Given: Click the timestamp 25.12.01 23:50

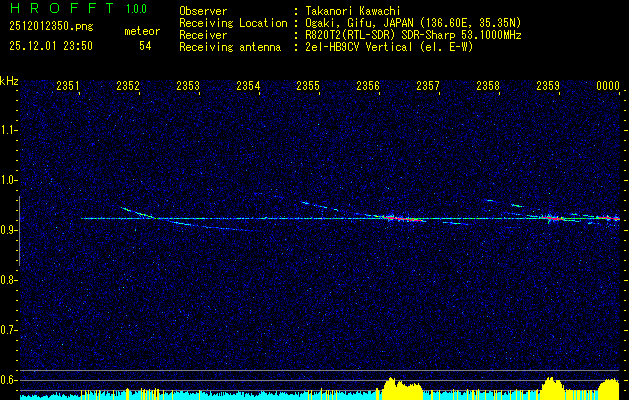Looking at the screenshot, I should 51,46.
